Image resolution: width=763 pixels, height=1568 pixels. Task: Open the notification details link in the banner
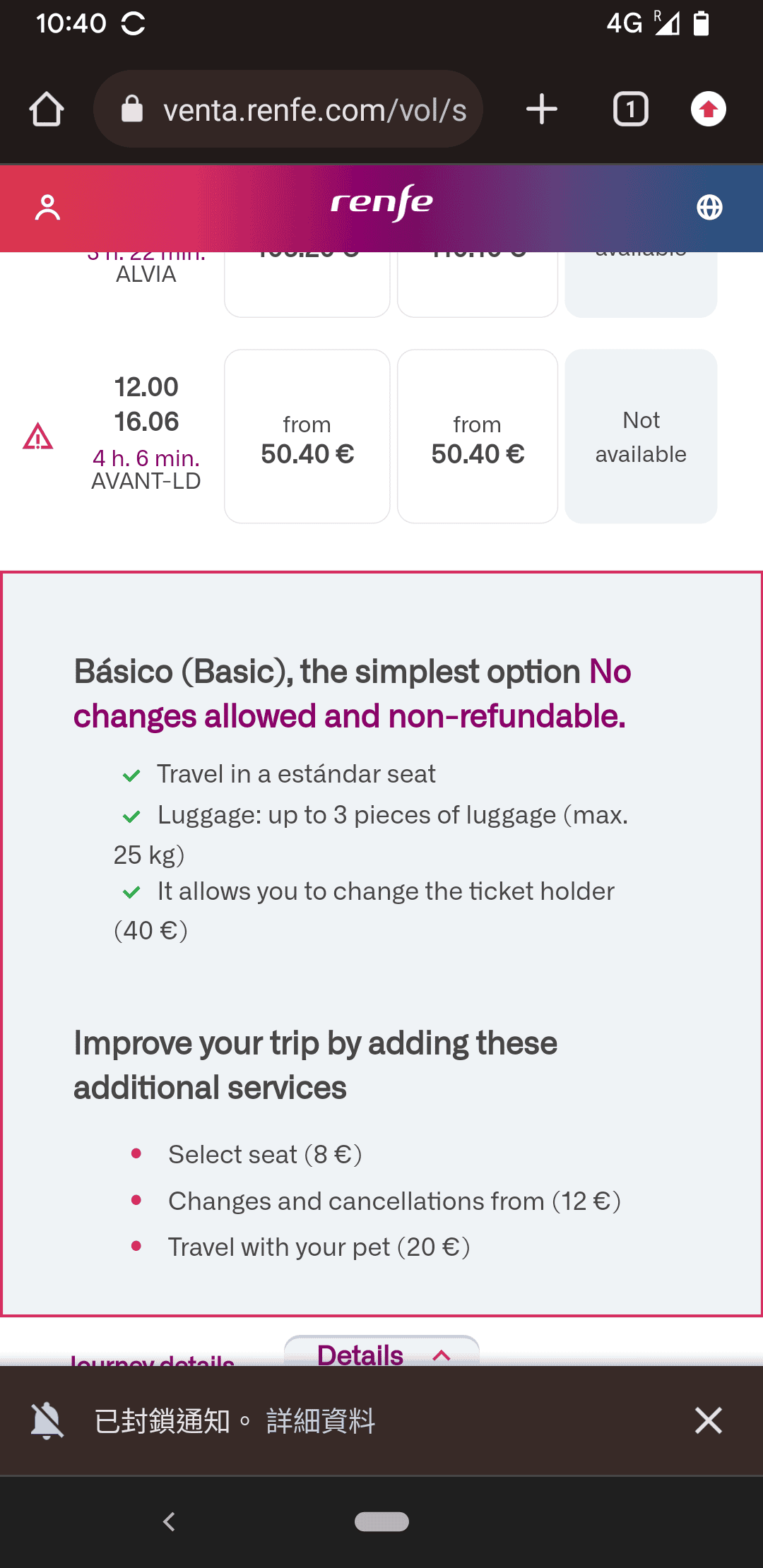click(x=320, y=1420)
